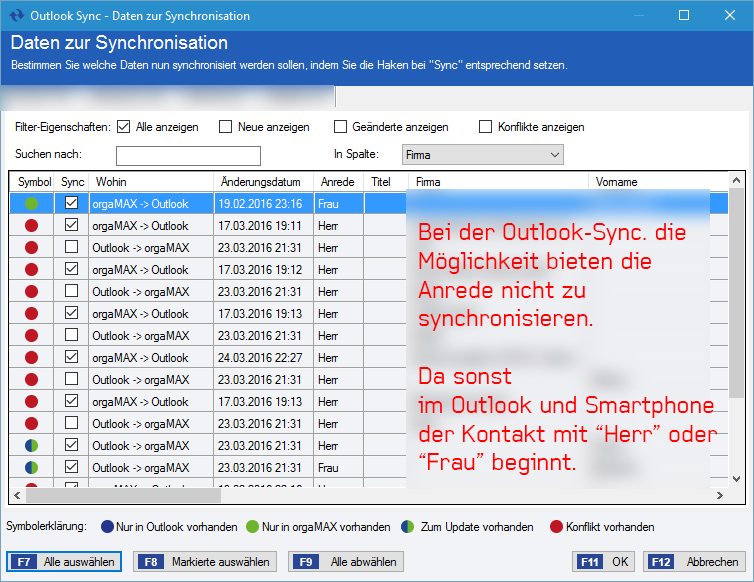Click scroll-up arrow of vertical scrollbar

pyautogui.click(x=736, y=180)
